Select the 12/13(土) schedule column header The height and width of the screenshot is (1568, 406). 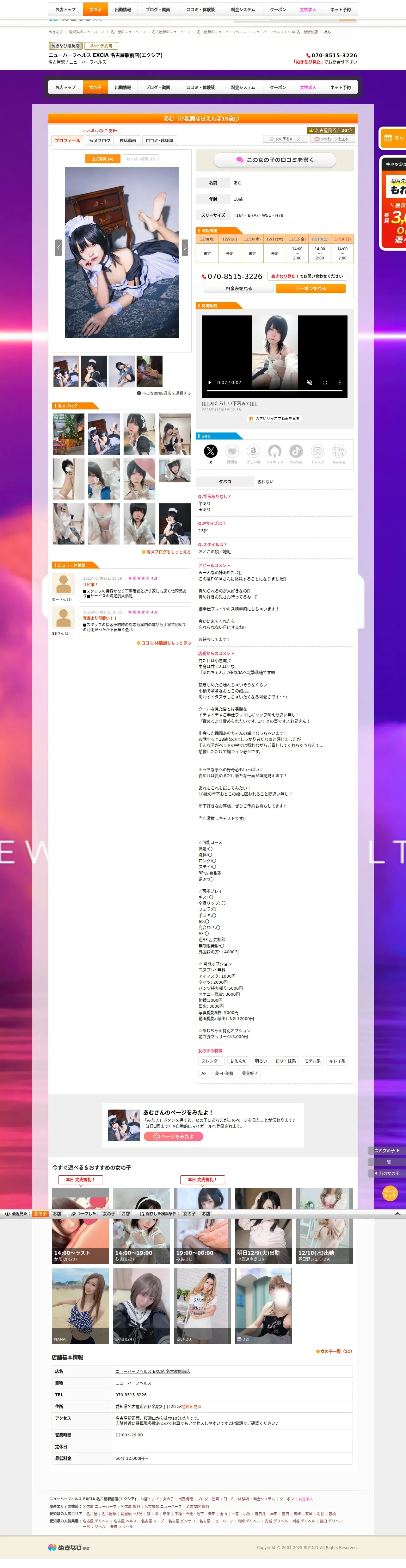pyautogui.click(x=320, y=239)
